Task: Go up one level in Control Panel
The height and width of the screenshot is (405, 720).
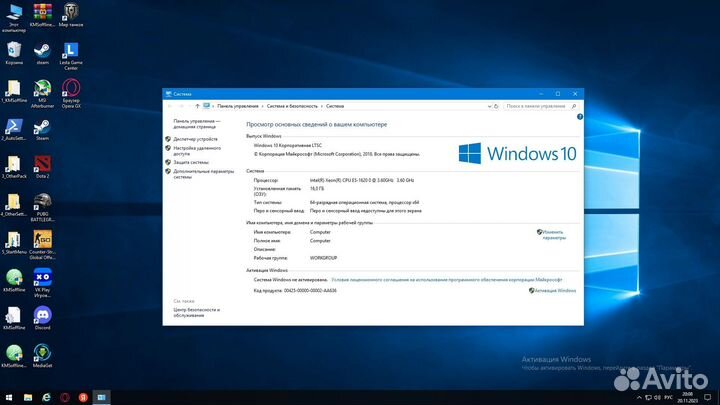Action: (197, 106)
